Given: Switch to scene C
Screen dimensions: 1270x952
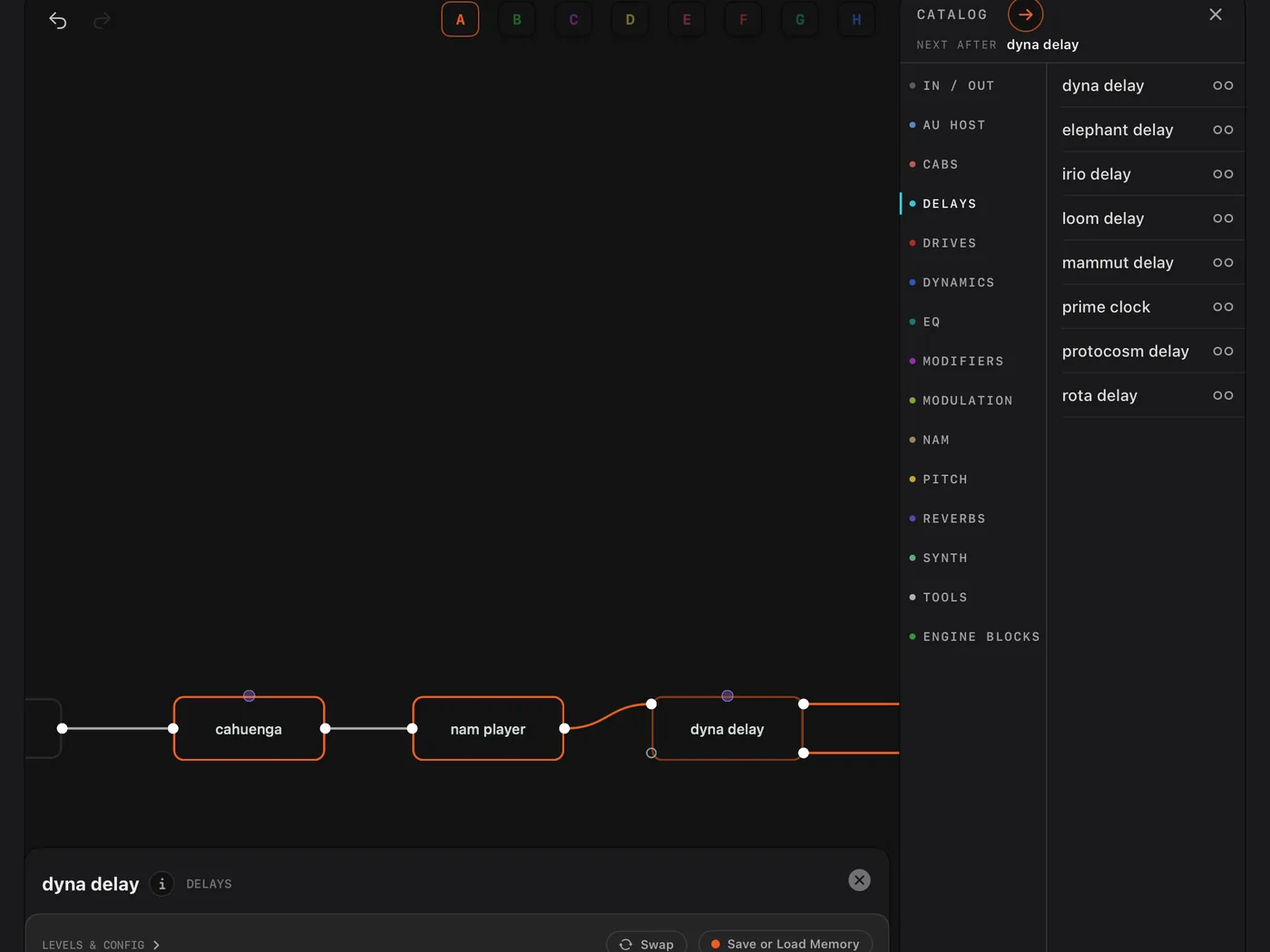Looking at the screenshot, I should tap(573, 19).
